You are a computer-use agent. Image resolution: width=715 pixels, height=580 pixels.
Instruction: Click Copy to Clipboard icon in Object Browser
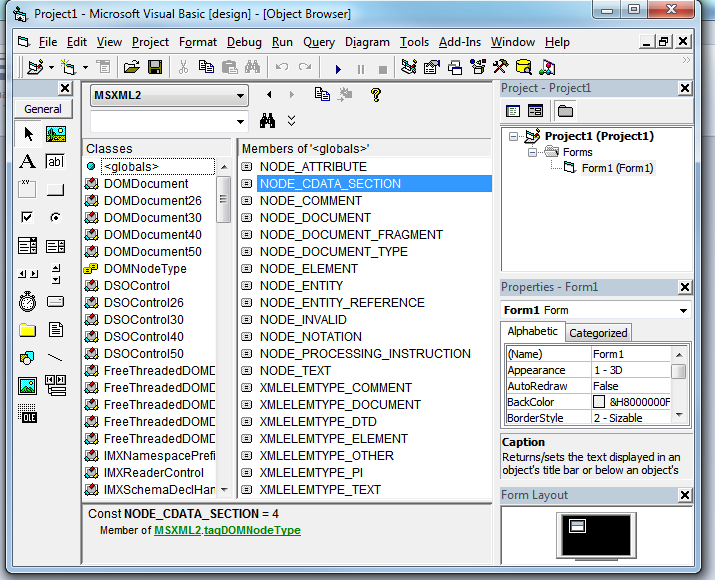pyautogui.click(x=322, y=95)
